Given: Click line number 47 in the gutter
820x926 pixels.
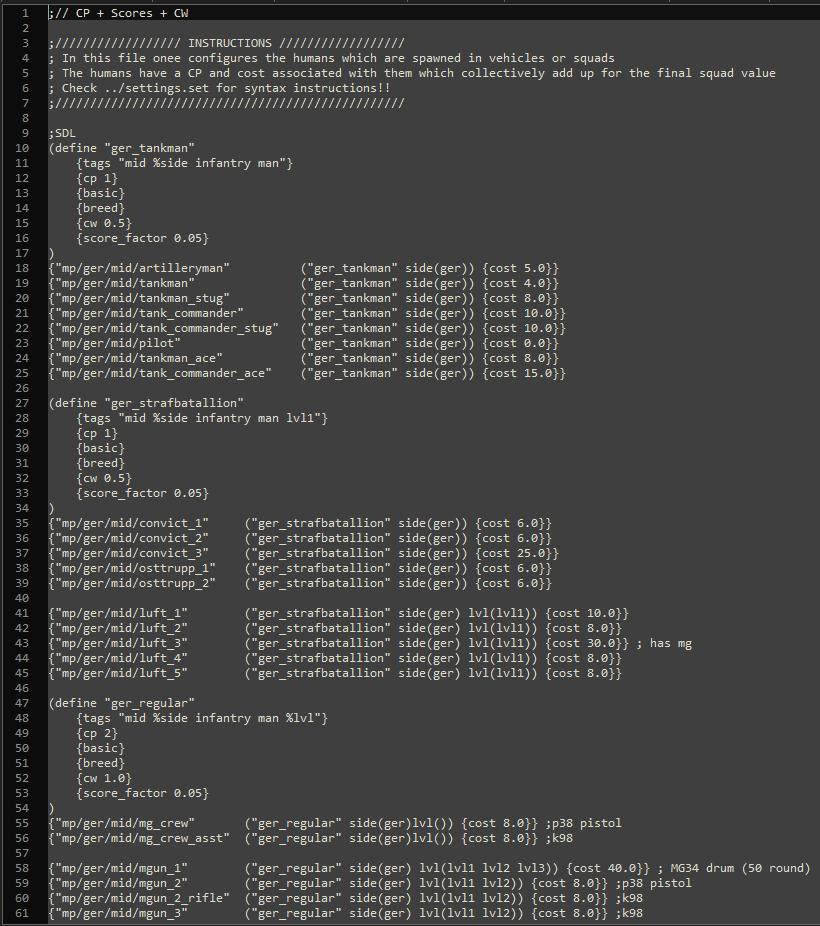Looking at the screenshot, I should click(22, 703).
